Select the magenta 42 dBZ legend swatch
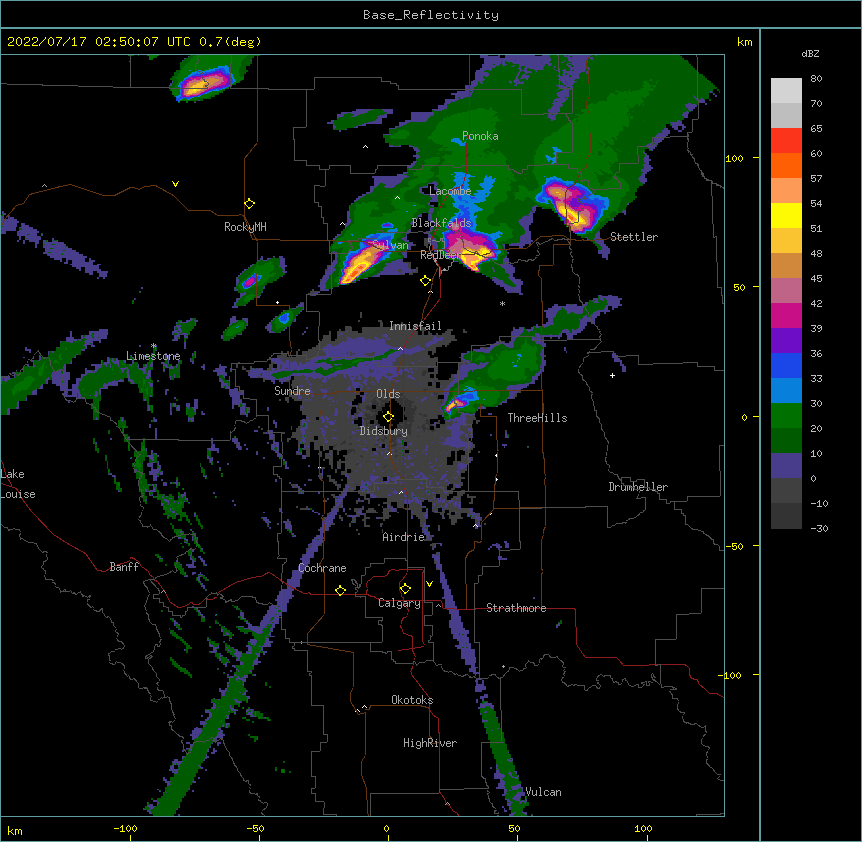This screenshot has height=842, width=862. 786,315
